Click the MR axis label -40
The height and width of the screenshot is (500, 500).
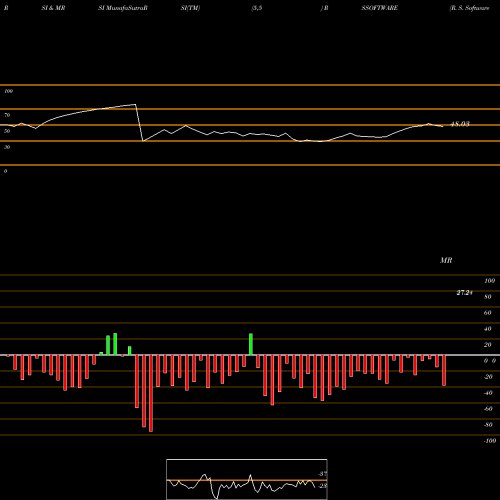click(488, 393)
